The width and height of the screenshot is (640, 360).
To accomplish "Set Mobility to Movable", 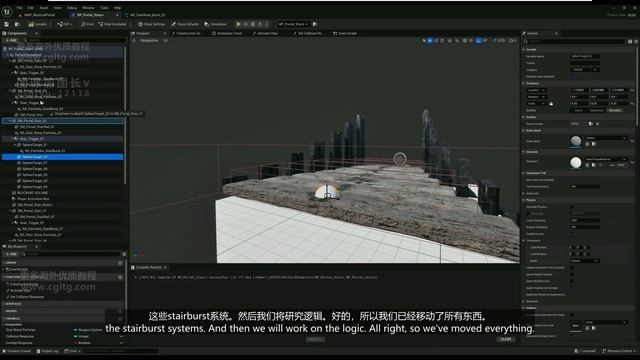I will coord(615,110).
